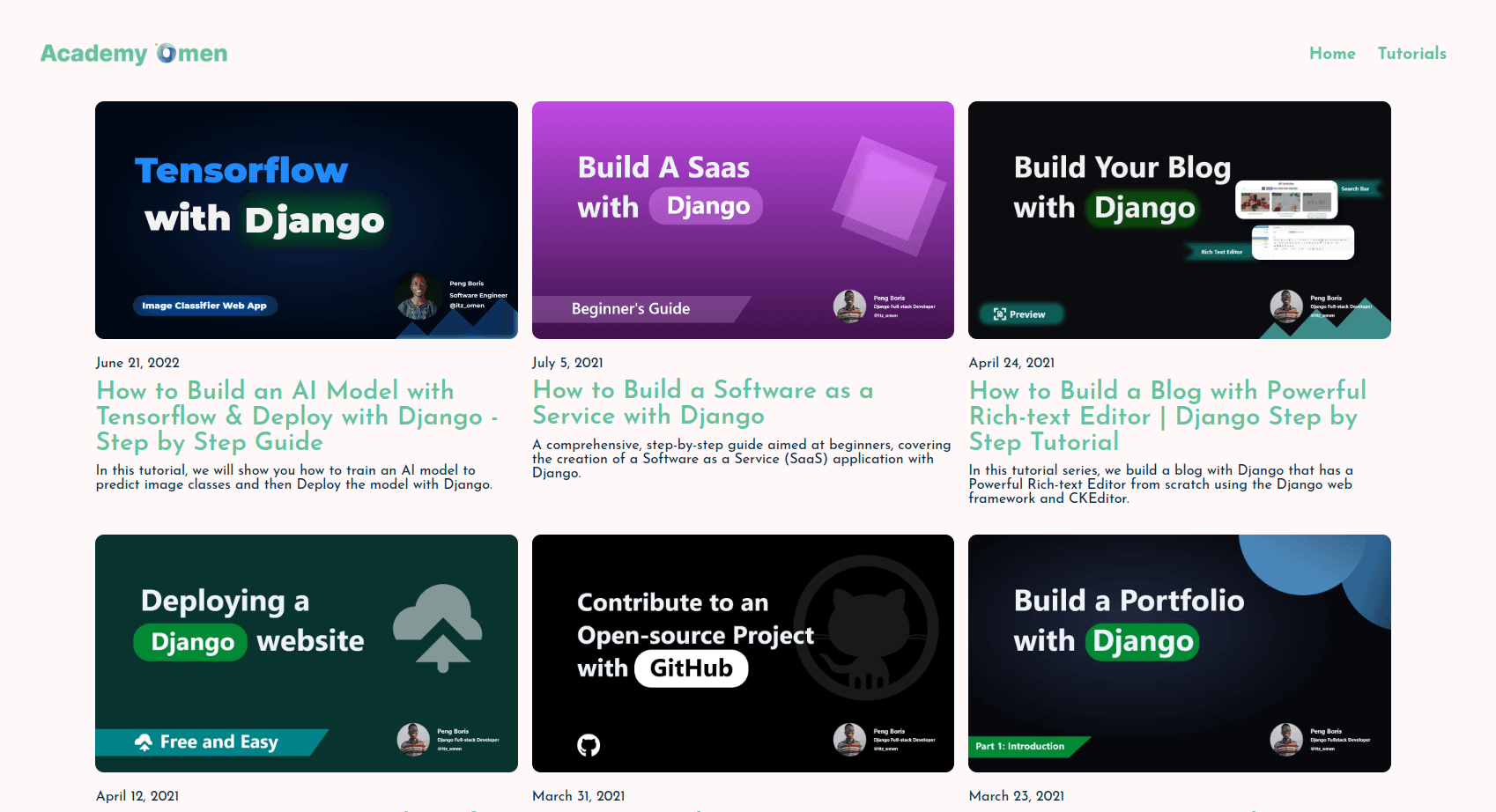Click the Free and Easy banner

point(211,742)
